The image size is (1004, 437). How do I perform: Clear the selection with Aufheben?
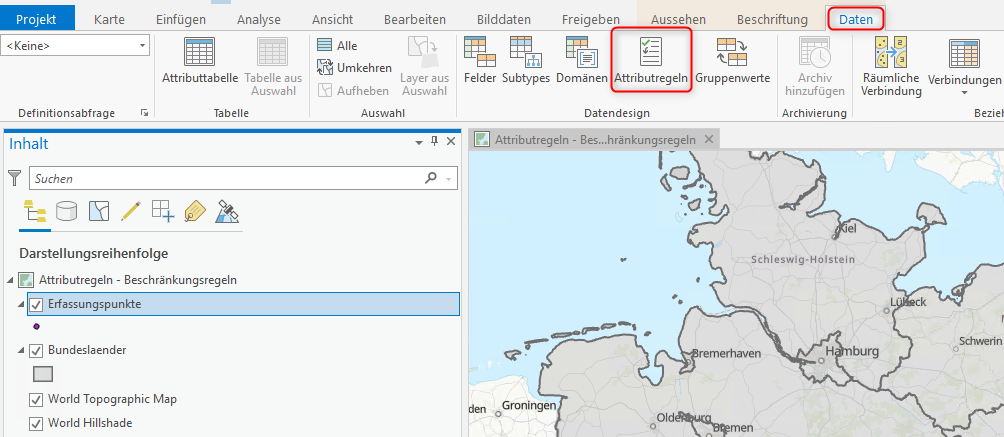pos(353,90)
